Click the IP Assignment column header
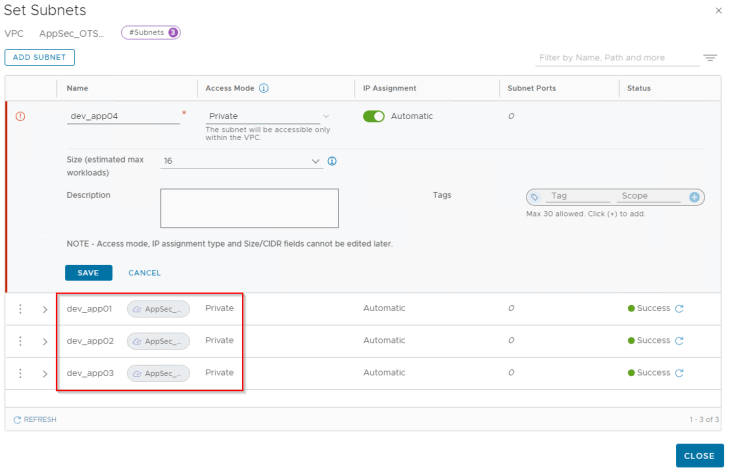The image size is (730, 472). click(x=390, y=88)
